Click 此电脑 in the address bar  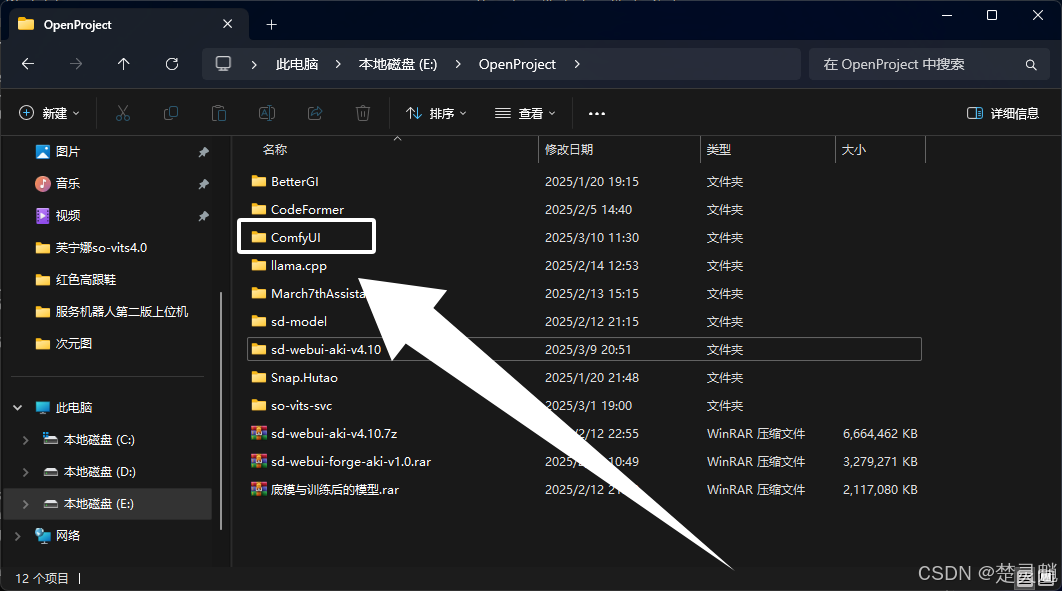(x=297, y=64)
